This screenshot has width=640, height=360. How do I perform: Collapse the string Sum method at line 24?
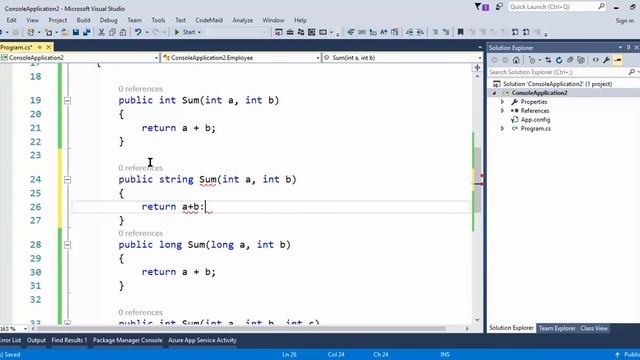point(67,180)
